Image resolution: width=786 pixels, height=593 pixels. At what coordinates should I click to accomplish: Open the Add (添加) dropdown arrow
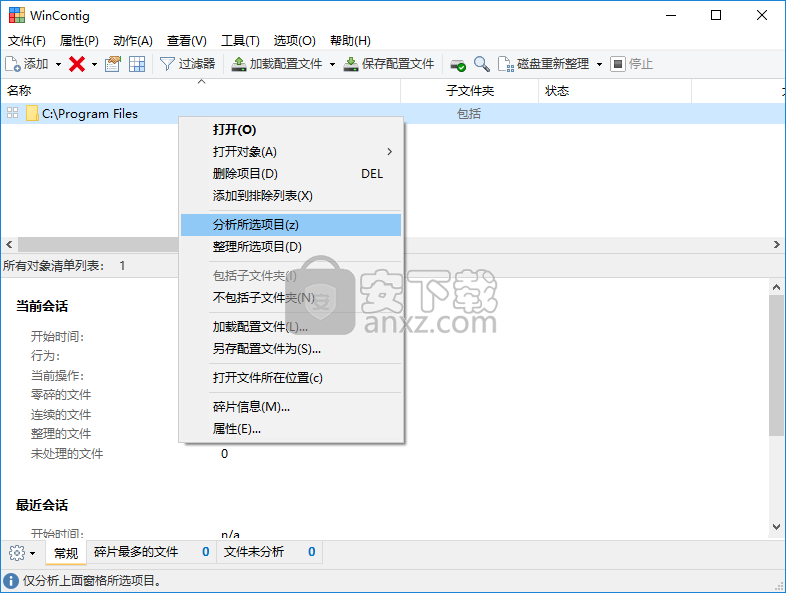[58, 64]
